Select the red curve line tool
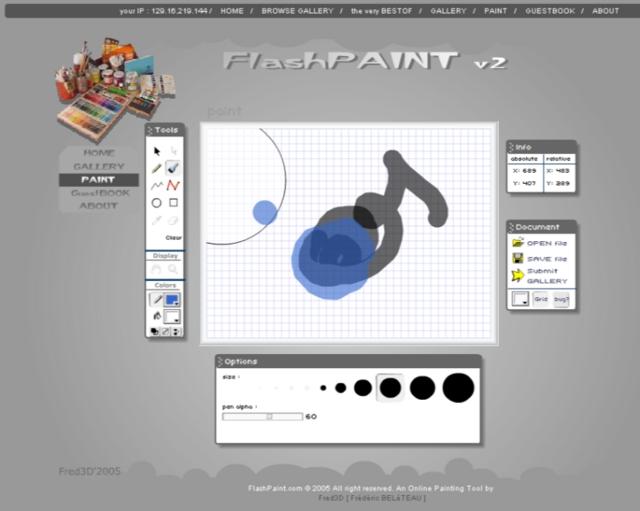This screenshot has width=640, height=511. [173, 186]
